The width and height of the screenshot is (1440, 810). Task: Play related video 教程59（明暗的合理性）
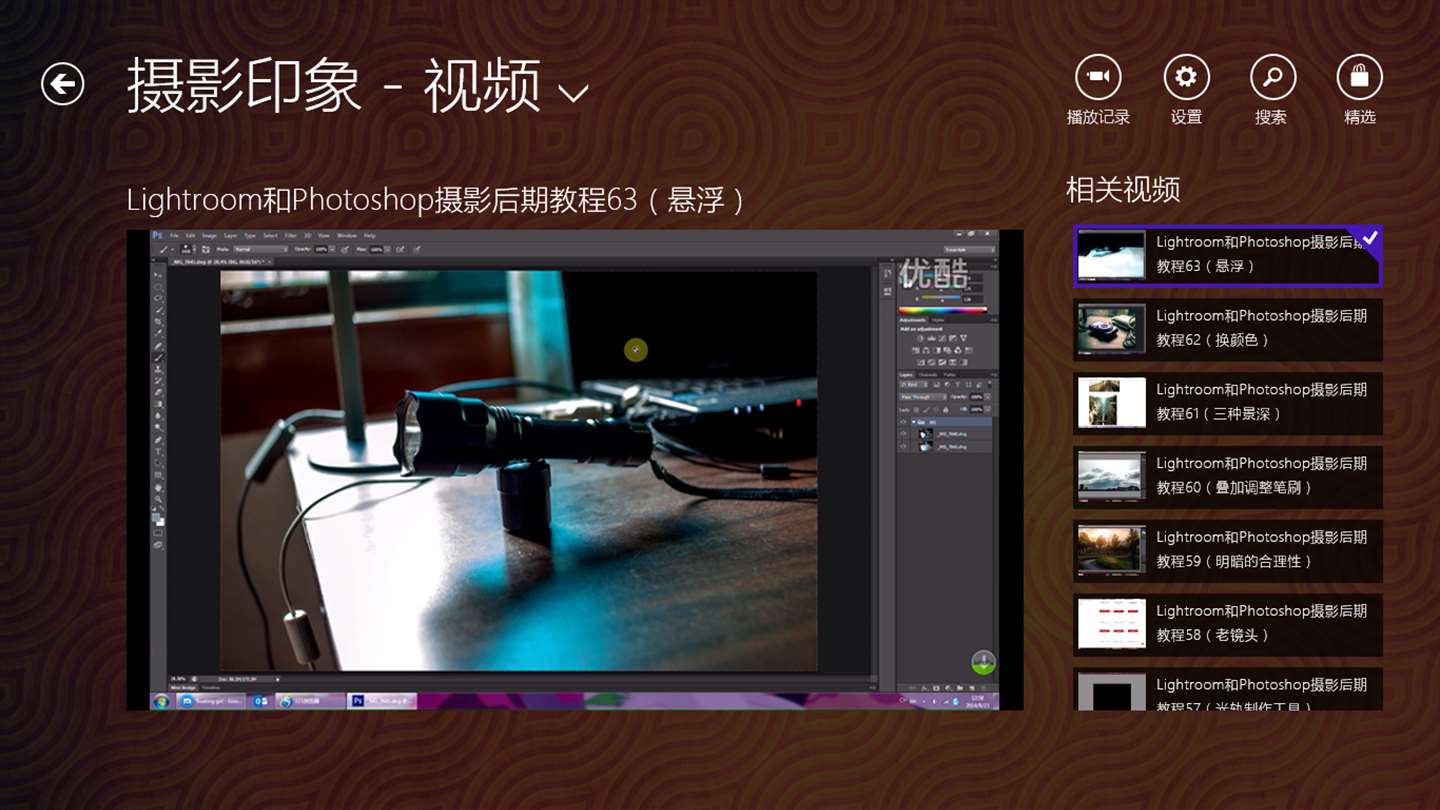(x=1228, y=551)
